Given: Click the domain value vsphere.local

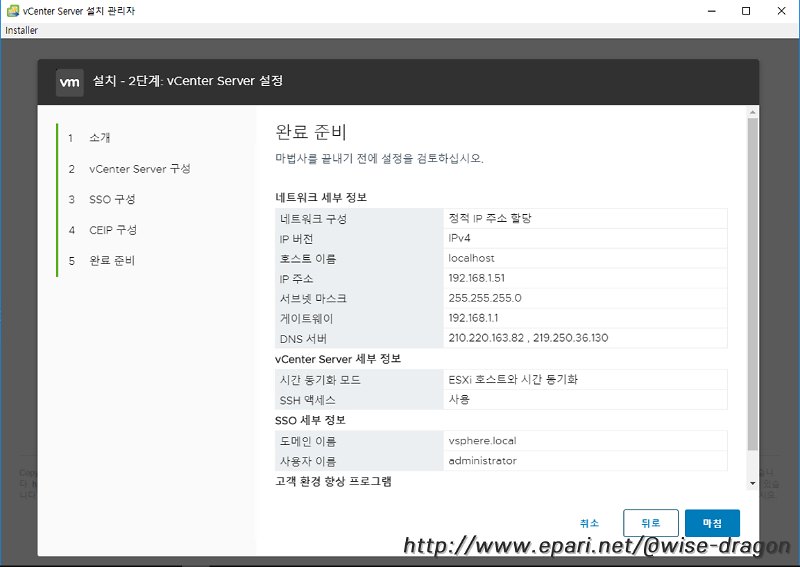Looking at the screenshot, I should click(482, 441).
